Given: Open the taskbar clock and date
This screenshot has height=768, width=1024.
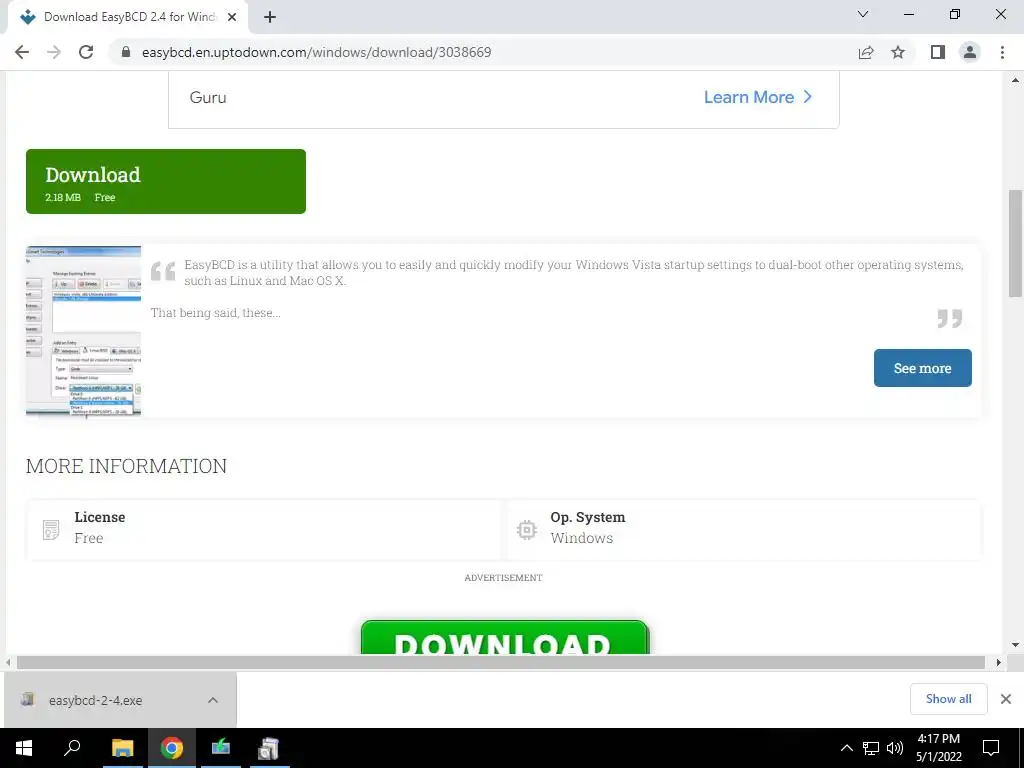Looking at the screenshot, I should [939, 748].
